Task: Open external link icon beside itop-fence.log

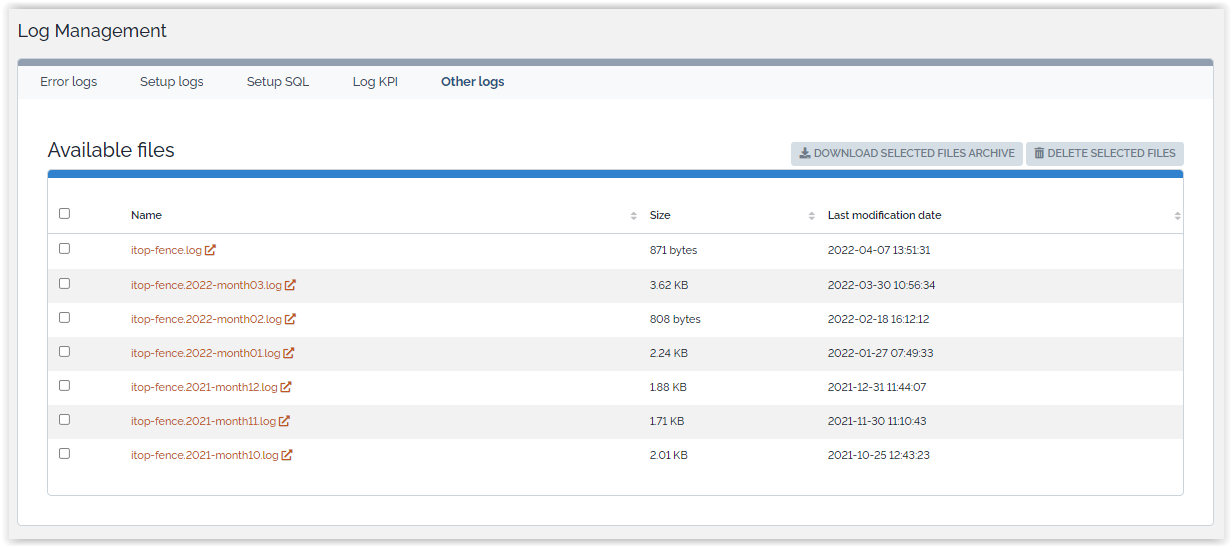Action: (211, 250)
